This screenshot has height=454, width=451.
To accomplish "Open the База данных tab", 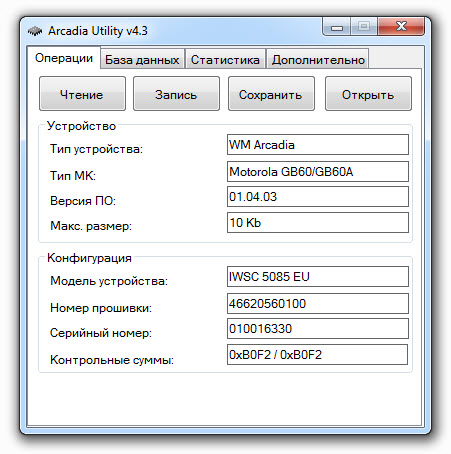I will pos(142,59).
